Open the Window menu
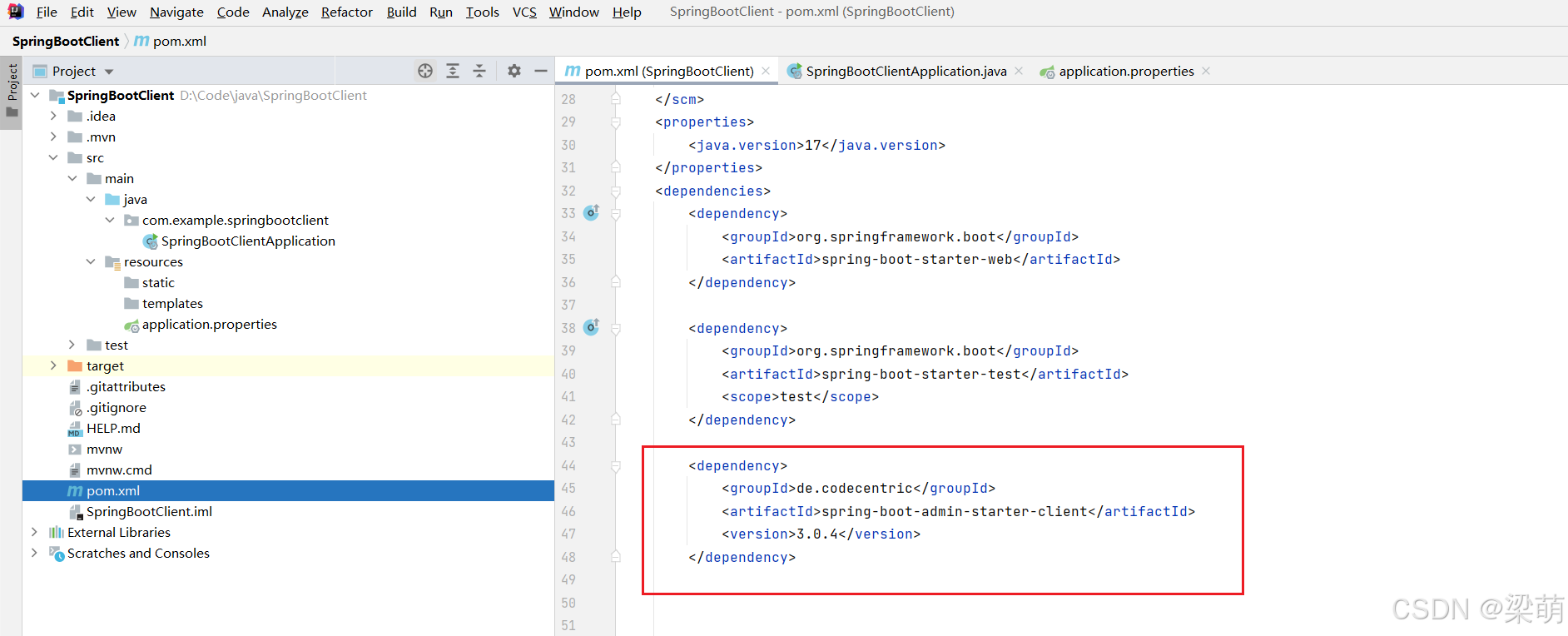Viewport: 1568px width, 636px height. (574, 12)
